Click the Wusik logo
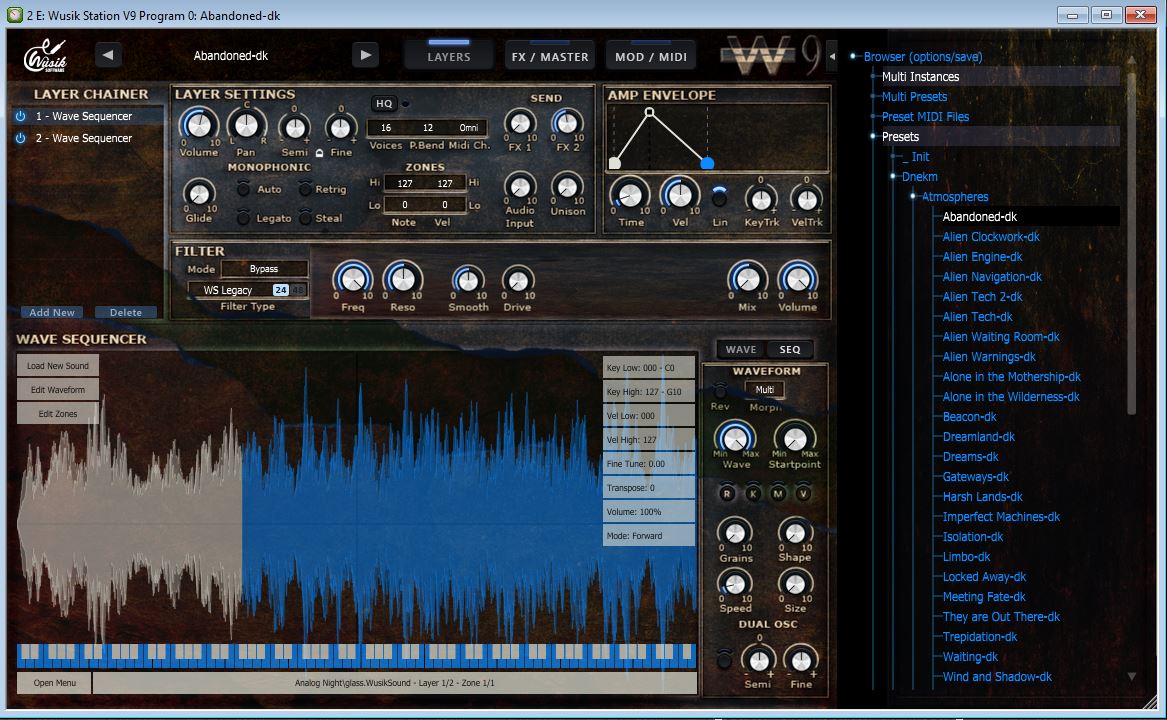 (x=45, y=56)
